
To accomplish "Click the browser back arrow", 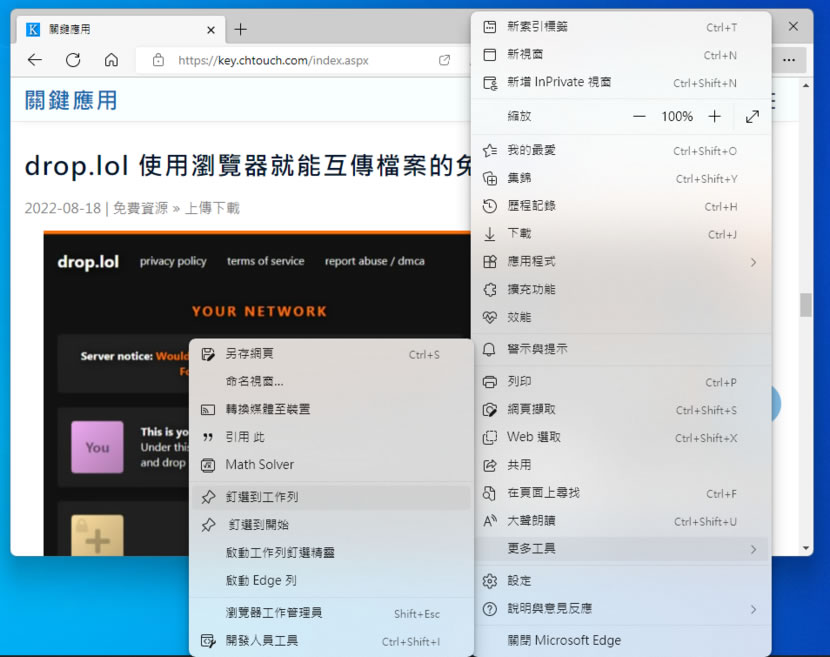I will [35, 60].
